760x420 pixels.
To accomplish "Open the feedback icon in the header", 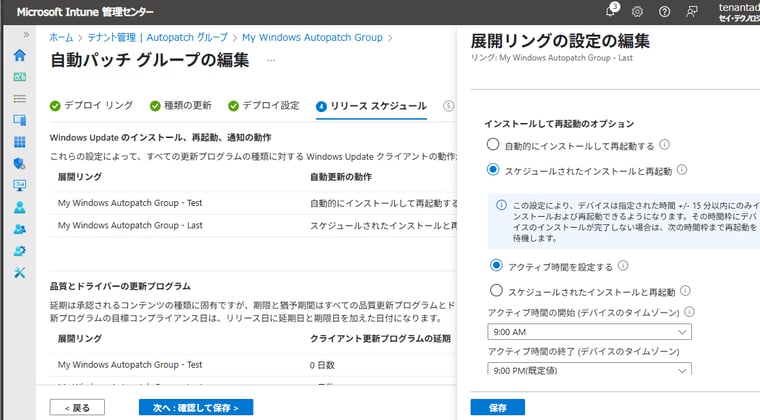I will [x=692, y=12].
